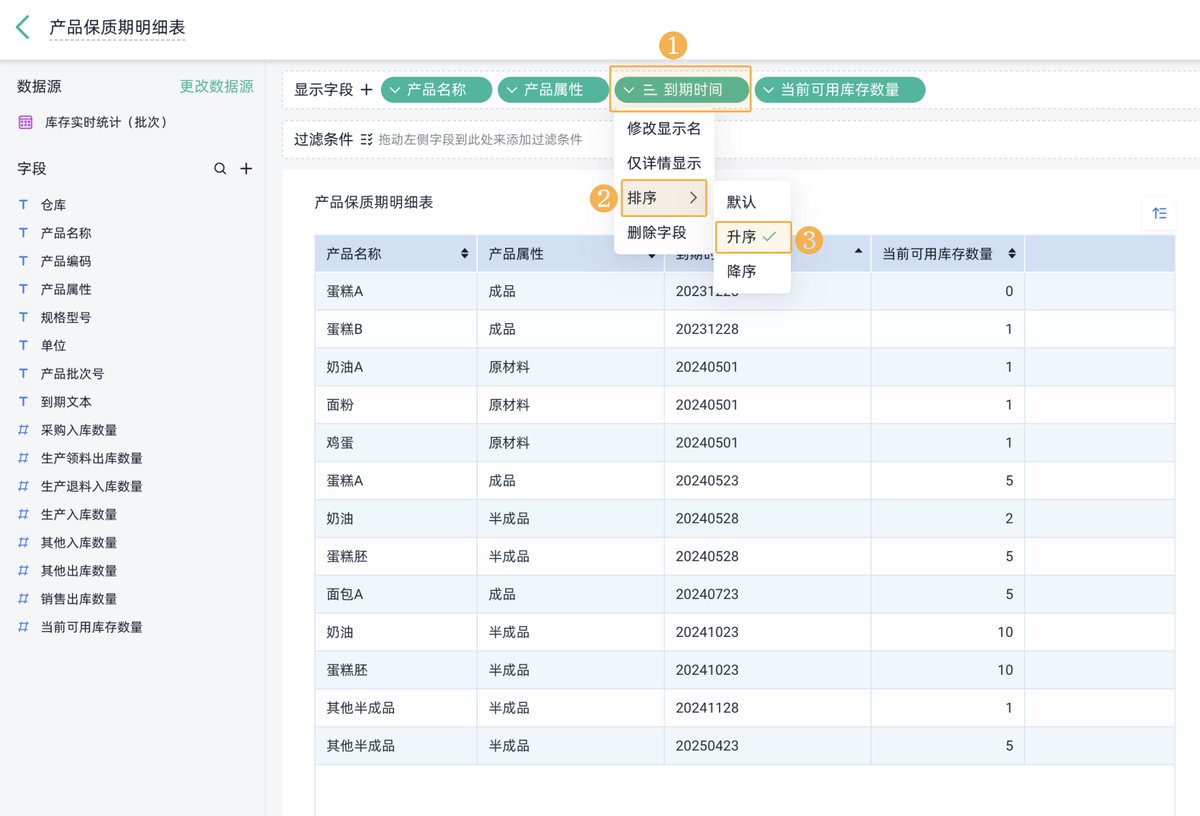Click the 更改数据源 link
The height and width of the screenshot is (816, 1200).
(x=216, y=87)
